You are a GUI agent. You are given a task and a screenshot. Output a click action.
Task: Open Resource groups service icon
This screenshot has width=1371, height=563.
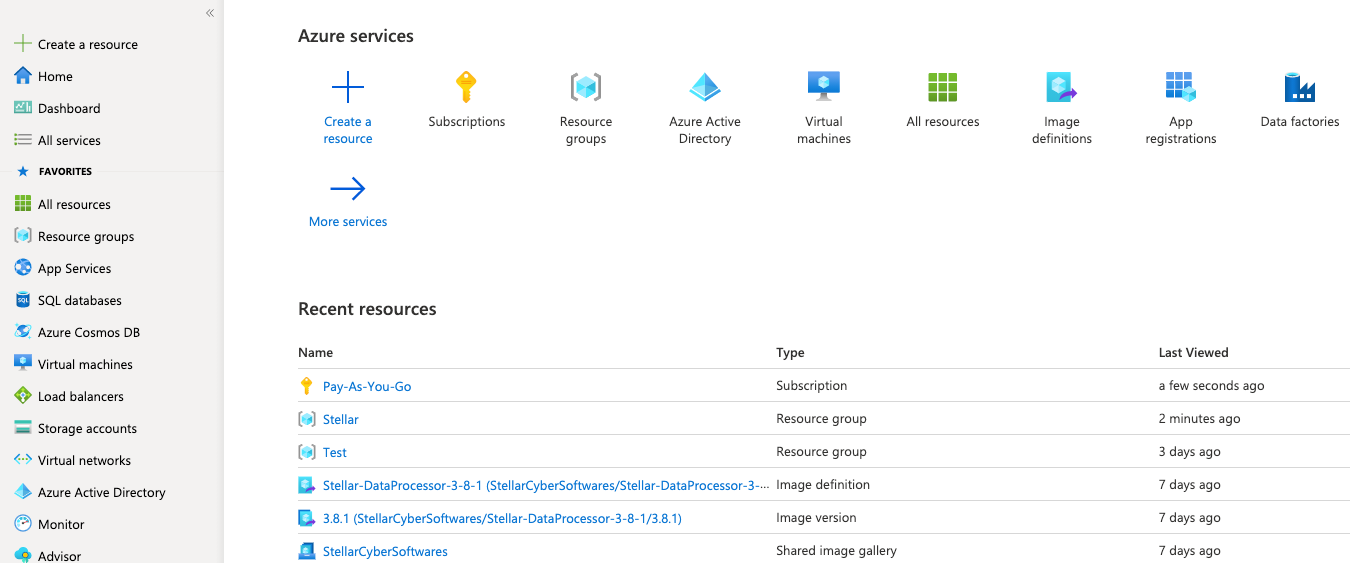[585, 88]
